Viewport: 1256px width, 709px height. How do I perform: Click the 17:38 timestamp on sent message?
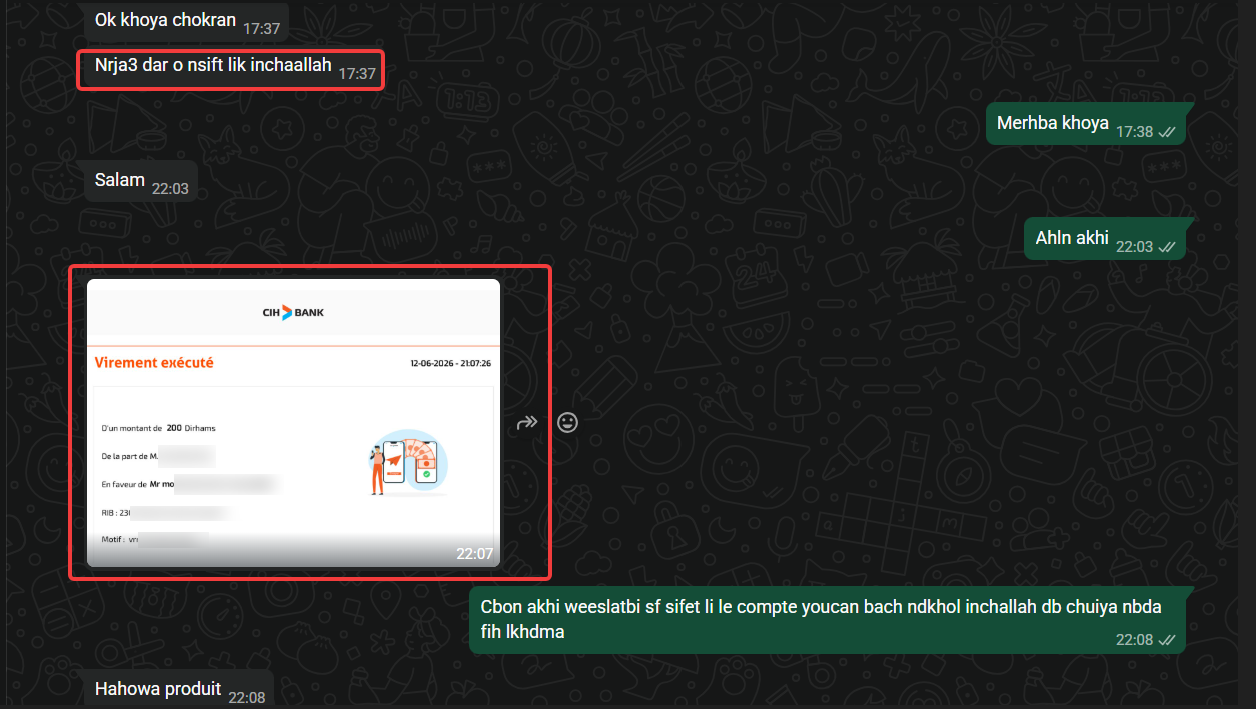(x=1135, y=132)
